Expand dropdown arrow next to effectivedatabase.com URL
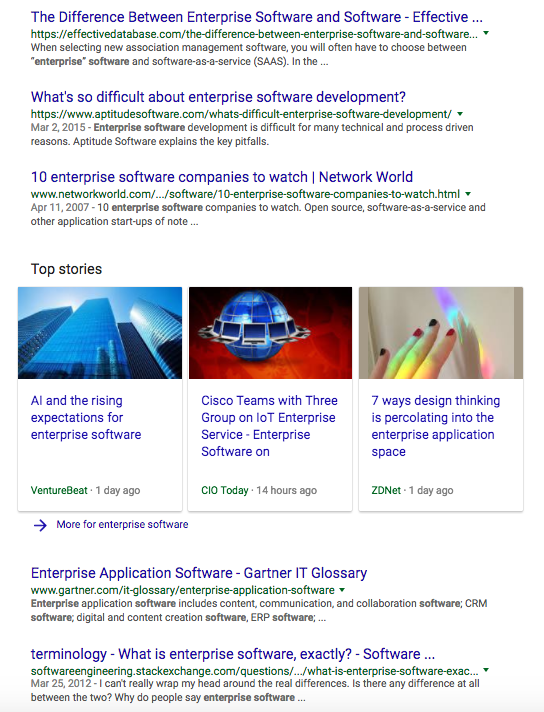 486,33
